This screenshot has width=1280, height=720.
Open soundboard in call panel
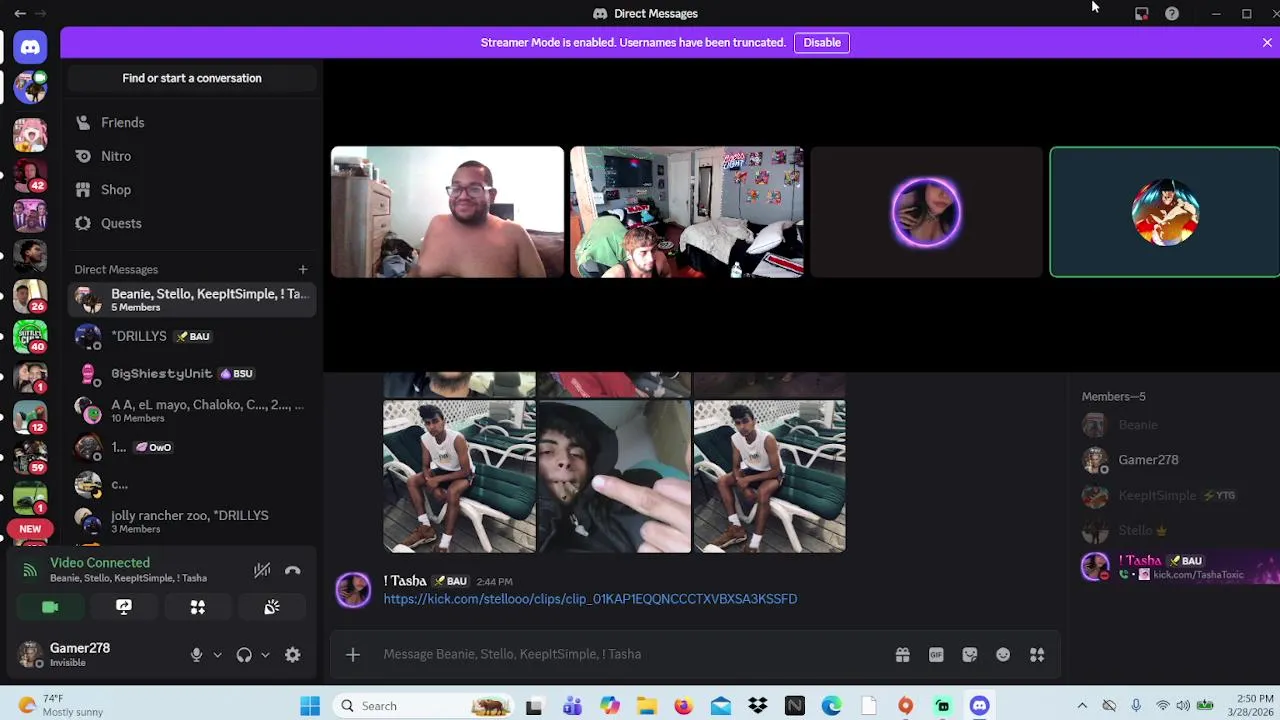pos(272,607)
